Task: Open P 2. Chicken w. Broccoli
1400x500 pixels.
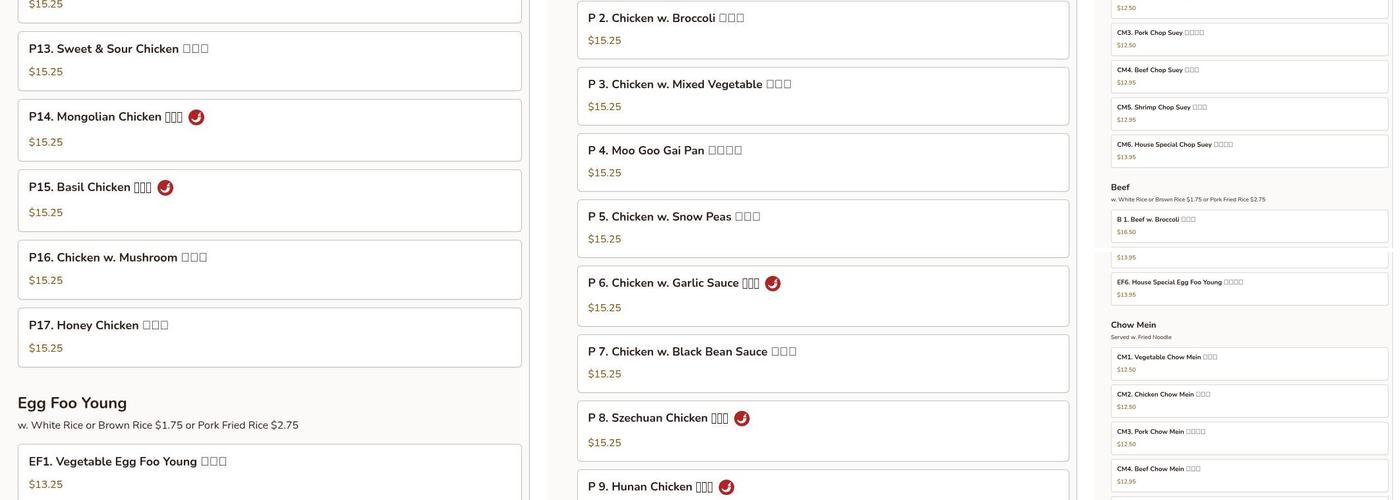Action: (822, 29)
